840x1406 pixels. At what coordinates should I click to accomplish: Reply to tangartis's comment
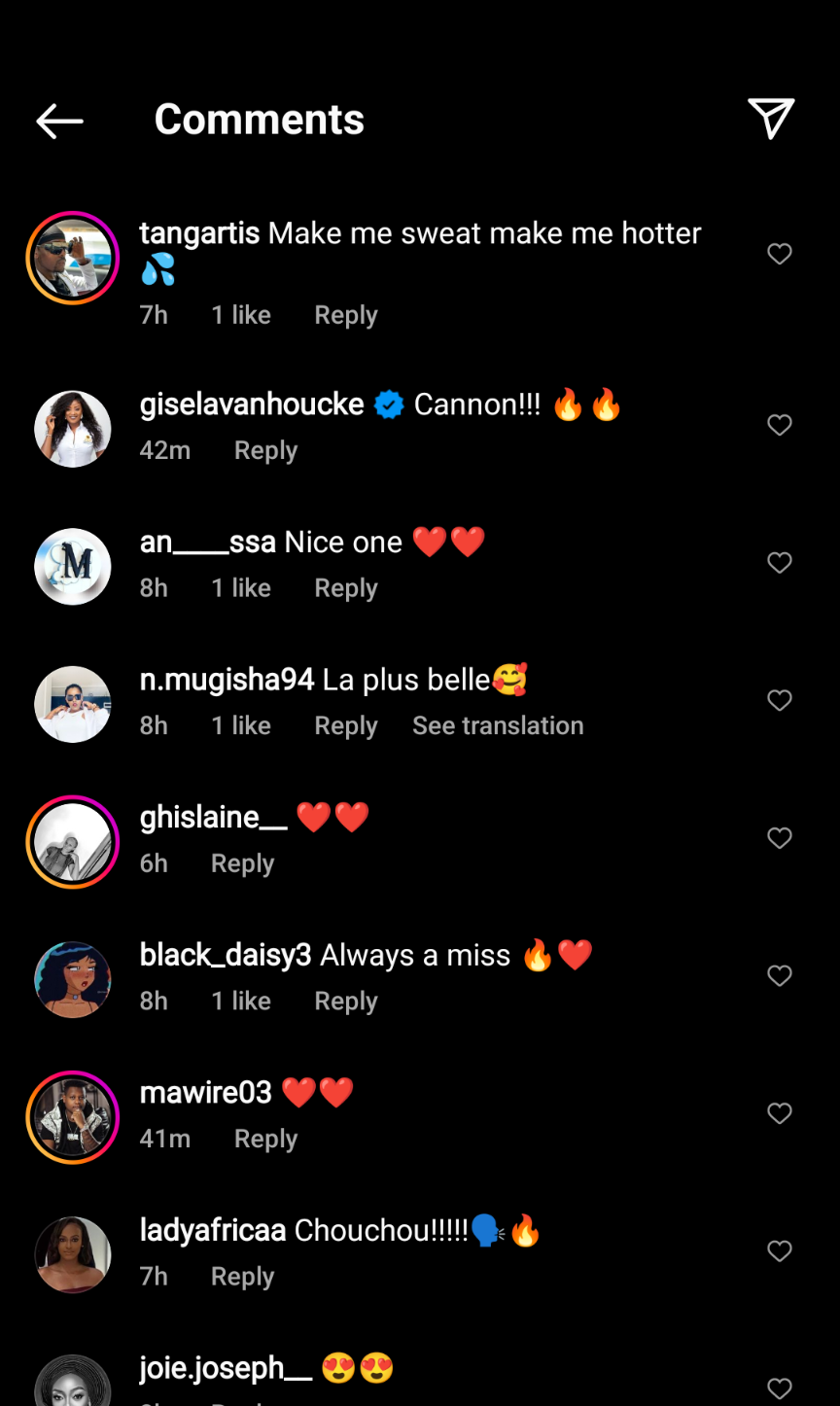(346, 315)
